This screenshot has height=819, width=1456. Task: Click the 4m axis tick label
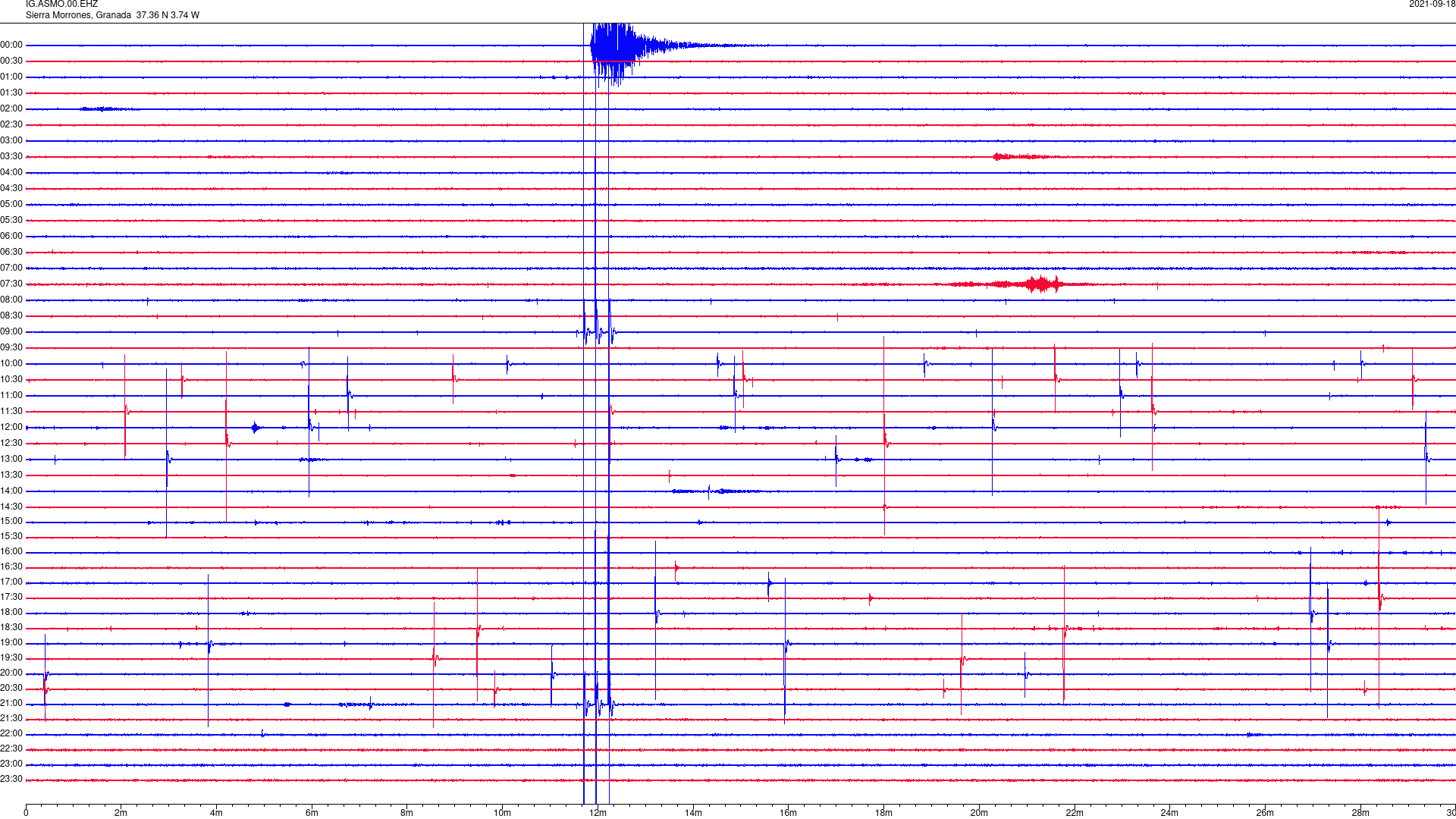coord(216,813)
